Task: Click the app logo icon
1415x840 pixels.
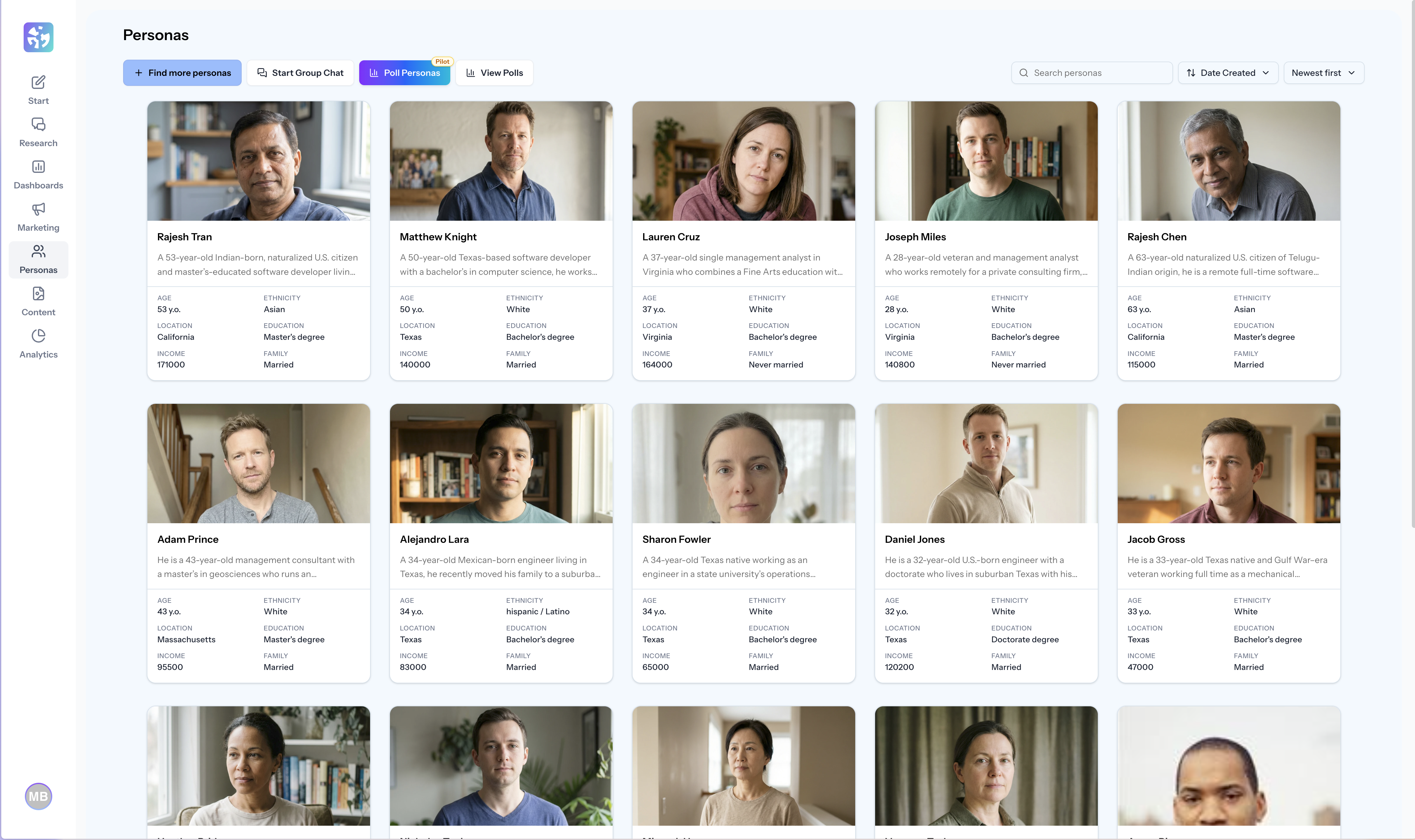Action: tap(39, 37)
